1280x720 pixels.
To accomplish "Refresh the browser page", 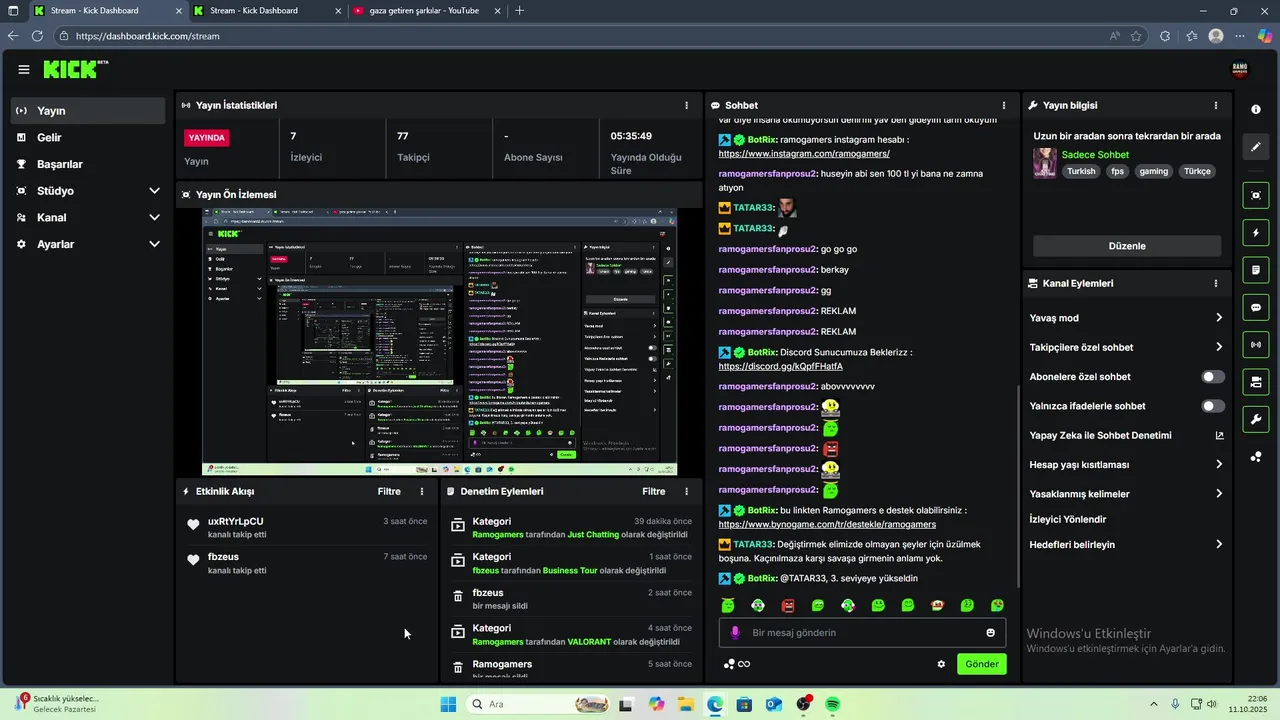I will click(x=37, y=36).
